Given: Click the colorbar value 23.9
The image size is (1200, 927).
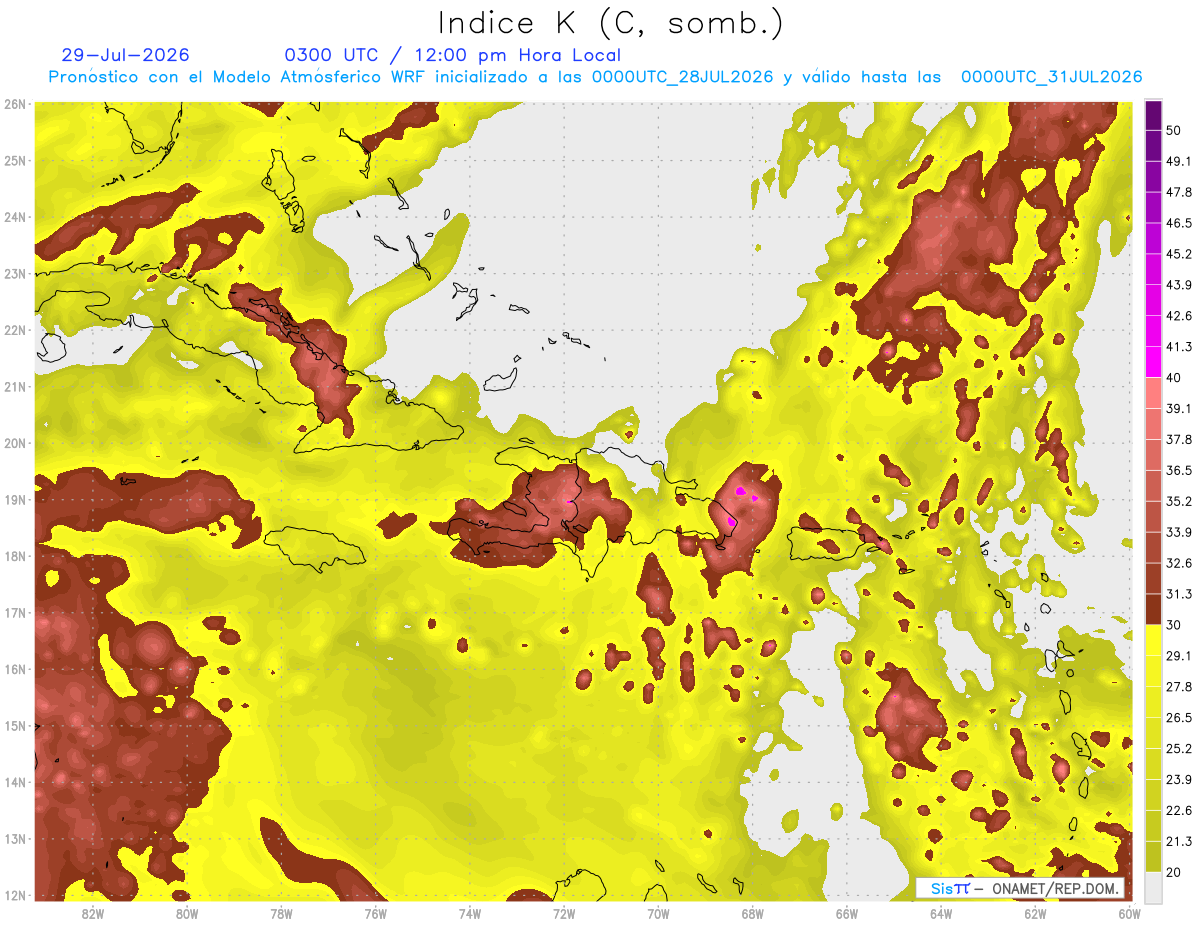Looking at the screenshot, I should (1178, 779).
